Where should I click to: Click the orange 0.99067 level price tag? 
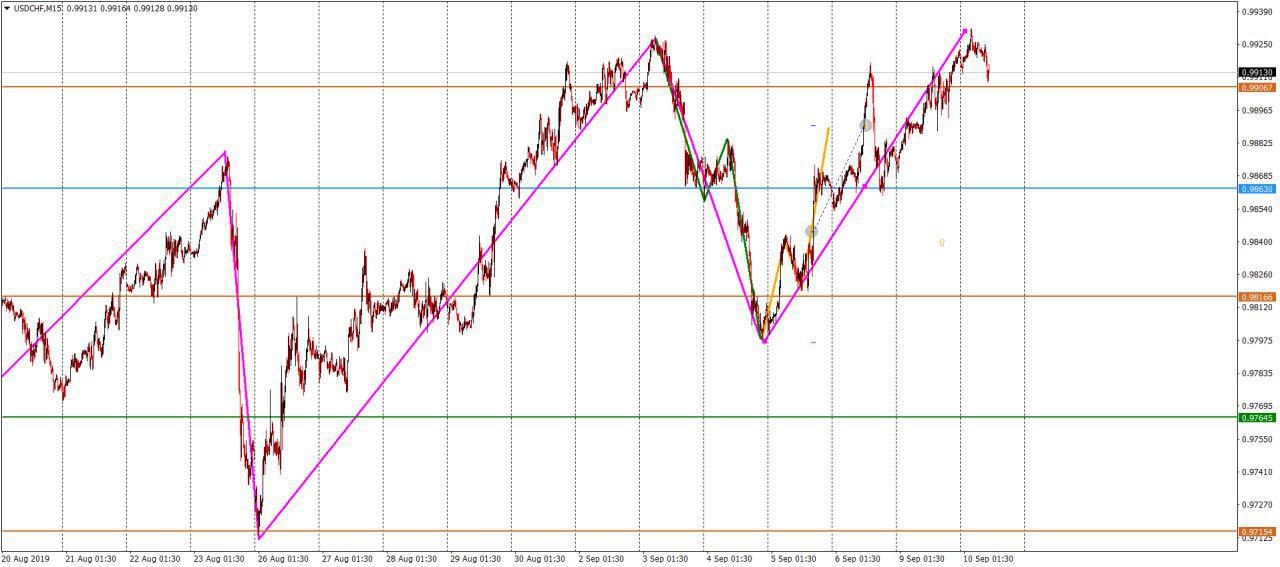1257,87
